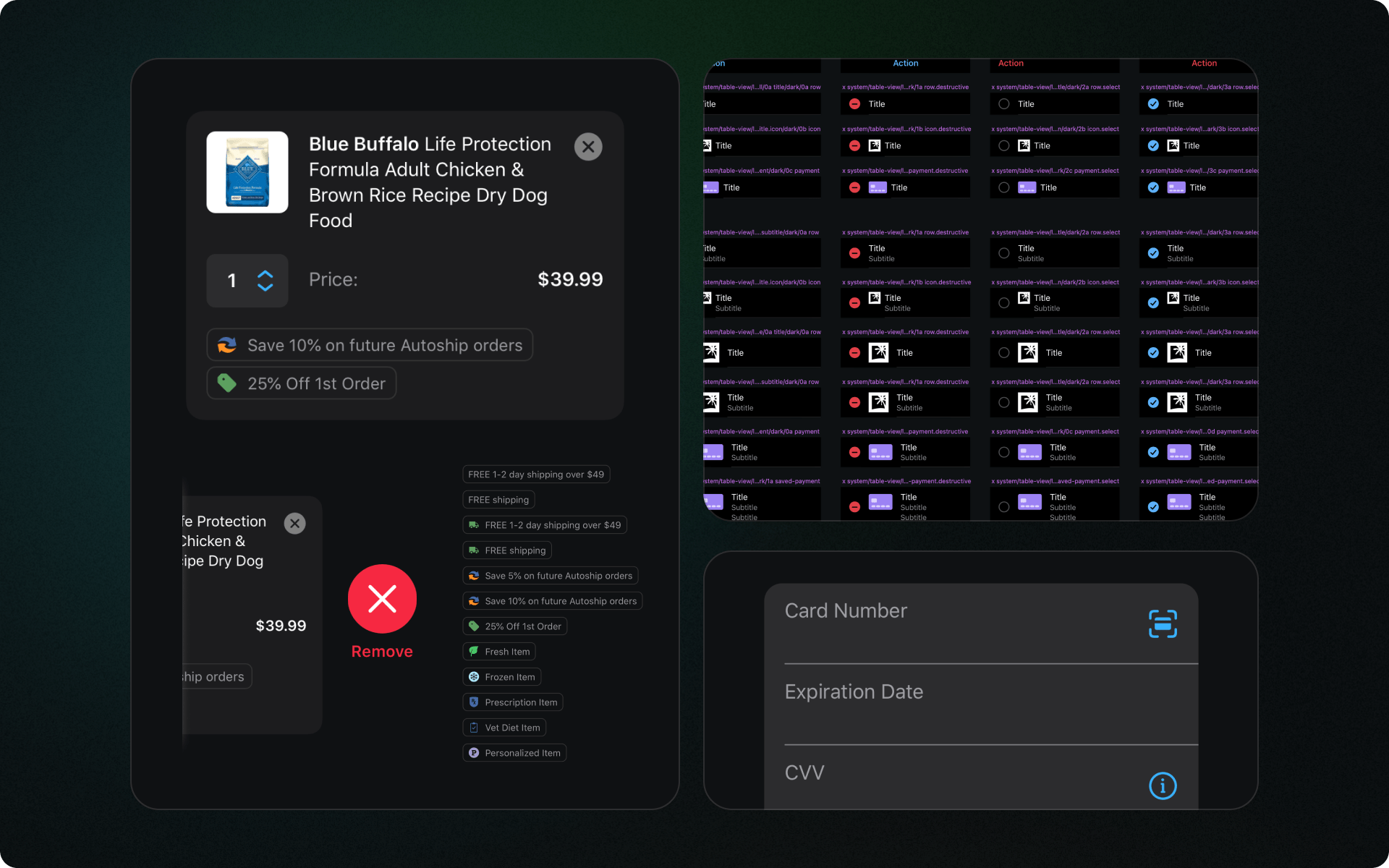This screenshot has width=1389, height=868.
Task: Click the Blue Buffalo Life Protection product title
Action: point(431,182)
